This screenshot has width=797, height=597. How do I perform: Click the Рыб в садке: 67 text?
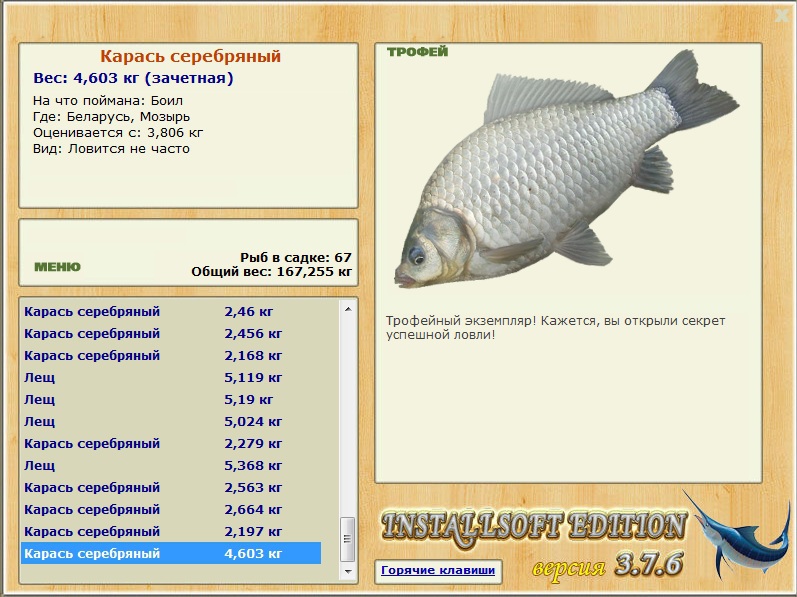point(296,258)
